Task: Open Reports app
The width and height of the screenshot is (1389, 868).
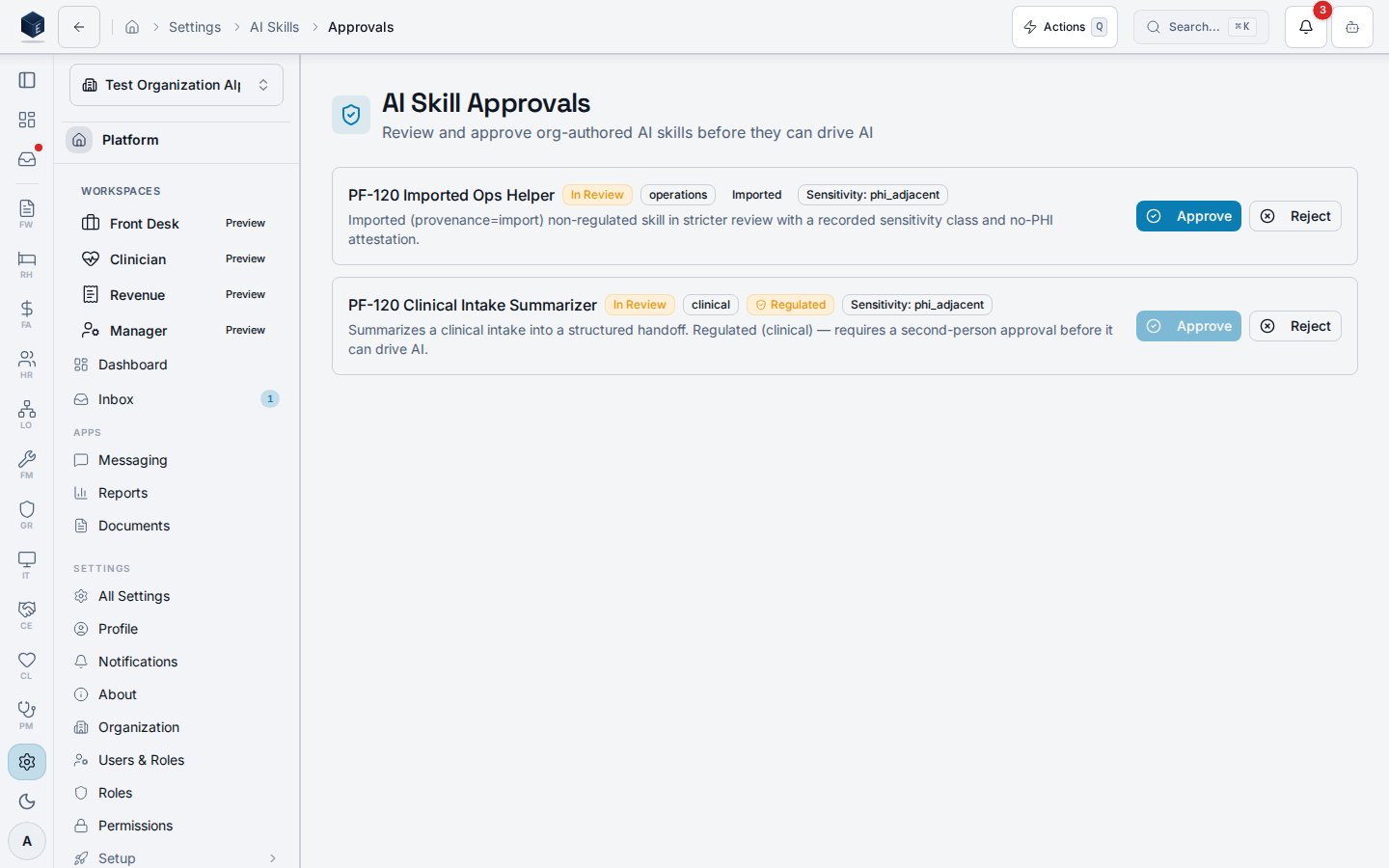Action: click(177, 493)
